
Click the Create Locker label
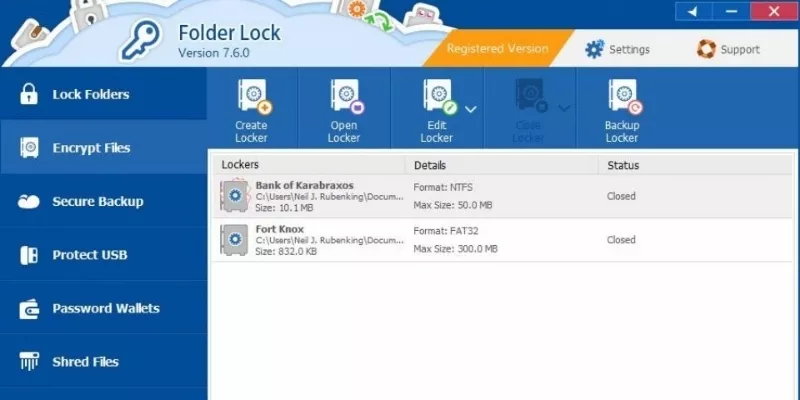coord(251,132)
